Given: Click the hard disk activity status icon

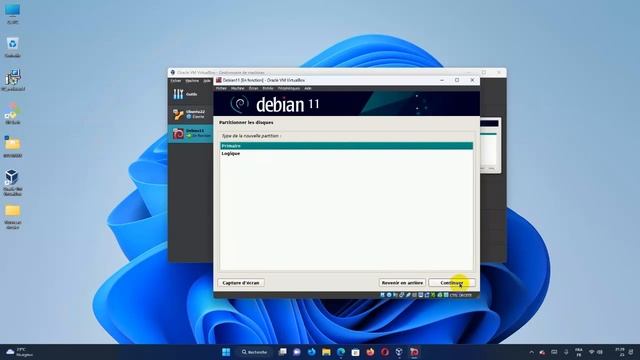Looking at the screenshot, I should 382,295.
